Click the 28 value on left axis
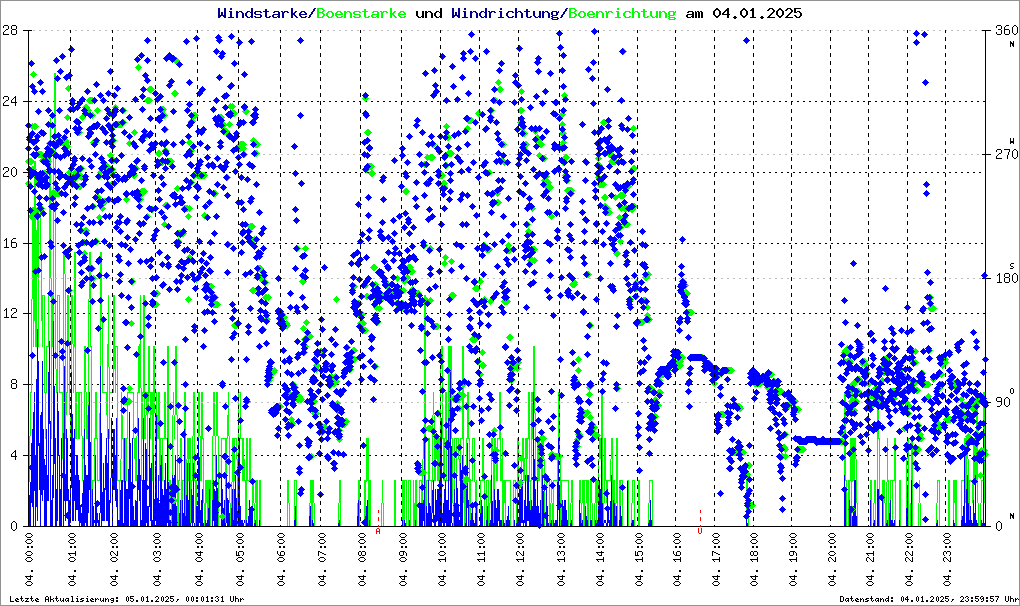Image resolution: width=1020 pixels, height=606 pixels. coord(10,30)
